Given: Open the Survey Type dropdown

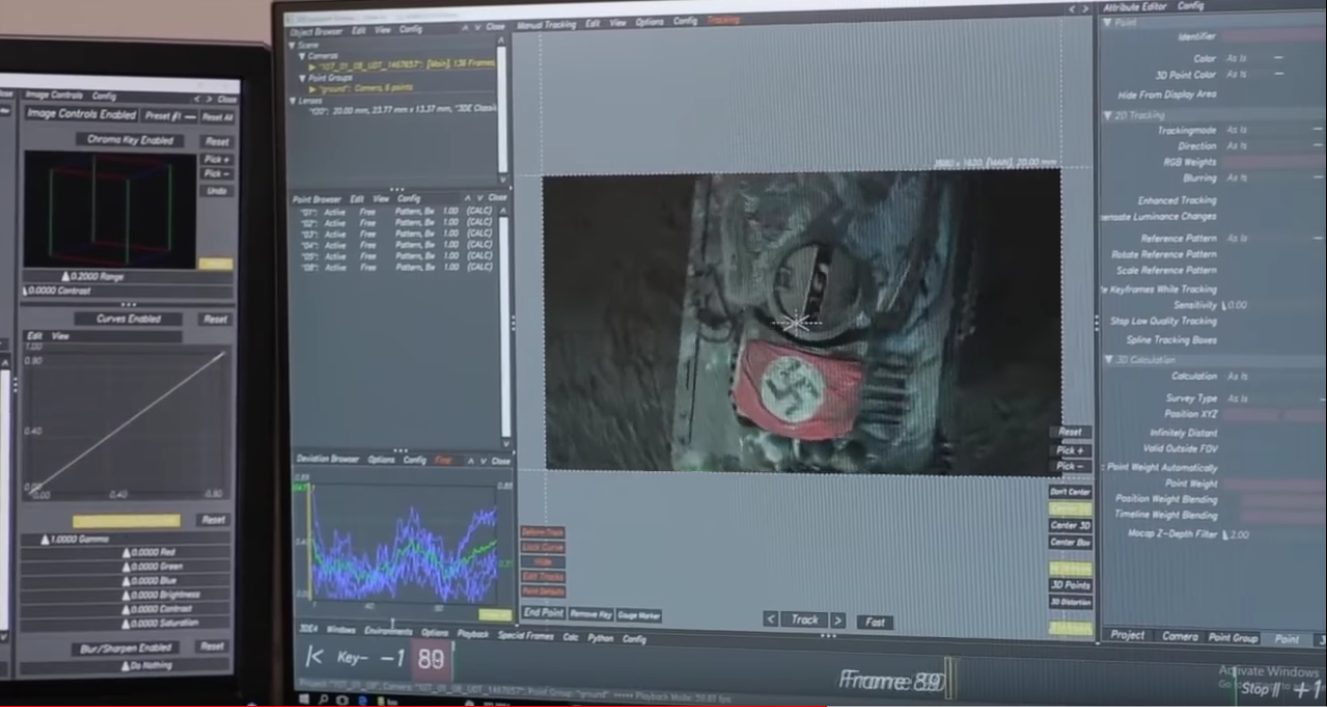Looking at the screenshot, I should 1274,399.
